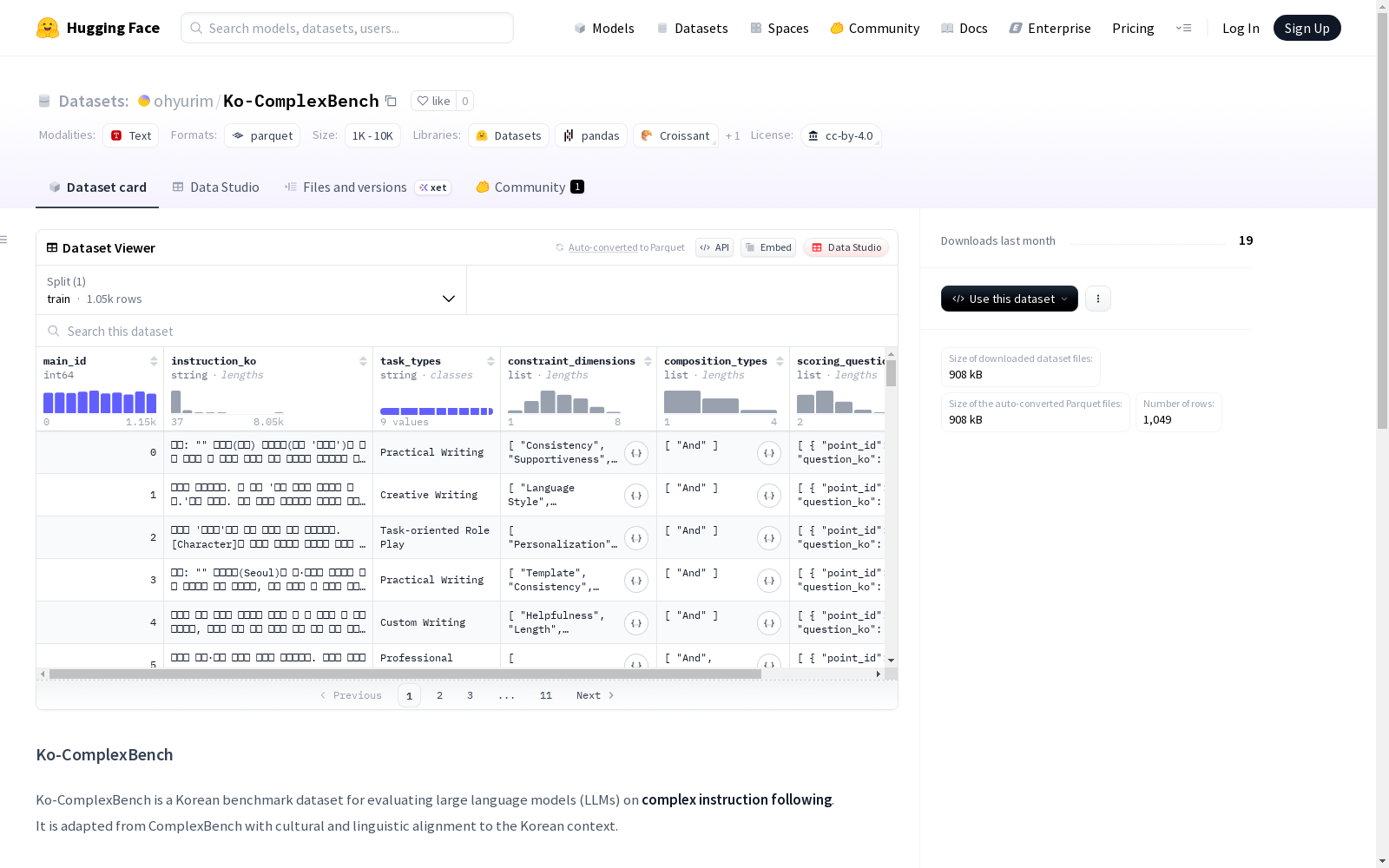Image resolution: width=1389 pixels, height=868 pixels.
Task: Click the constraint_dimensions lengths histogram
Action: click(564, 401)
